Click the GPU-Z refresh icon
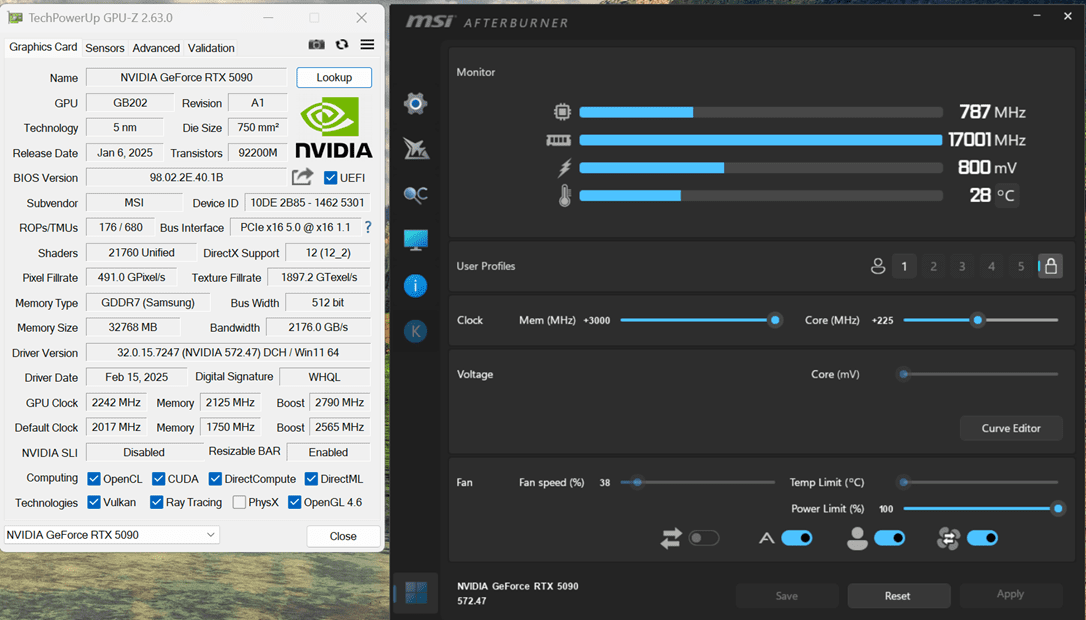 tap(341, 44)
